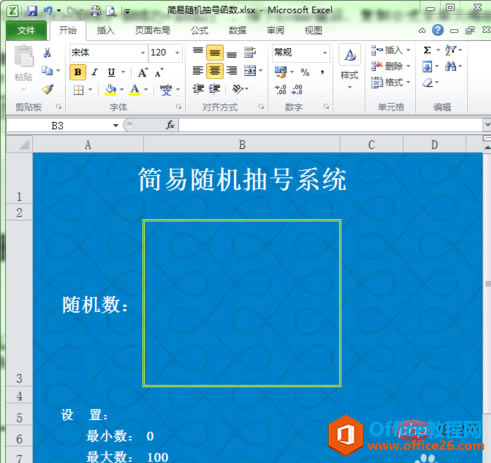Click the Copy icon in clipboard group

[x=47, y=70]
